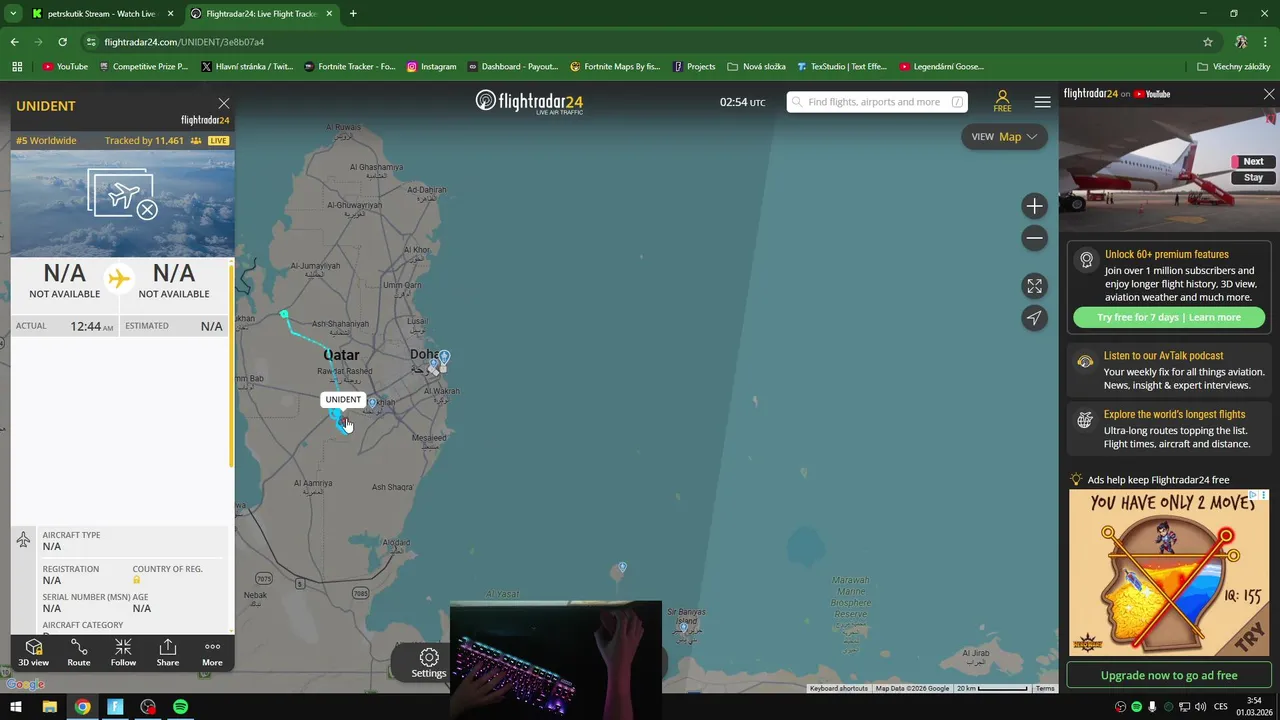Click the flight photo placeholder image

[123, 204]
